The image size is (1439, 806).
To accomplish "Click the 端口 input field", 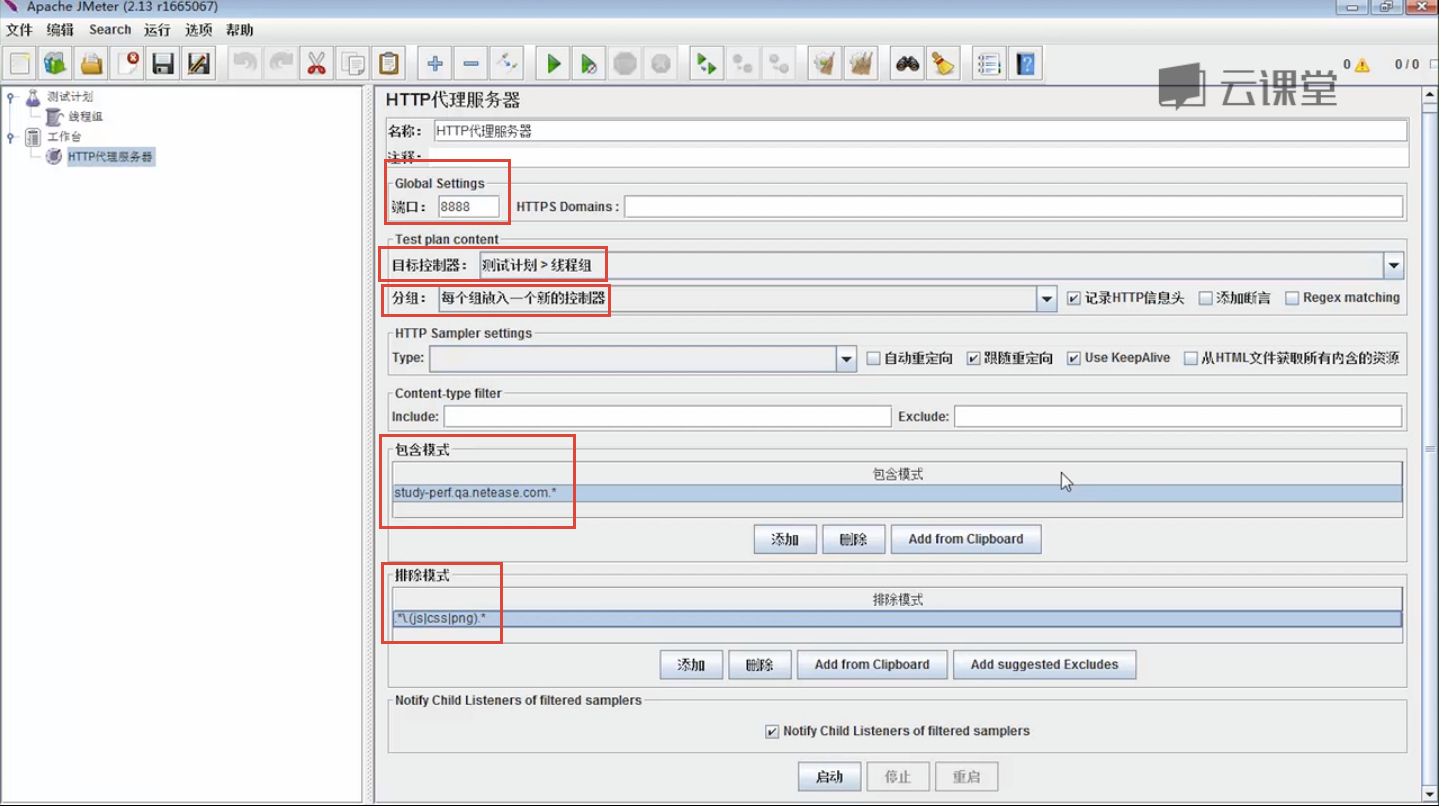I will [x=468, y=207].
